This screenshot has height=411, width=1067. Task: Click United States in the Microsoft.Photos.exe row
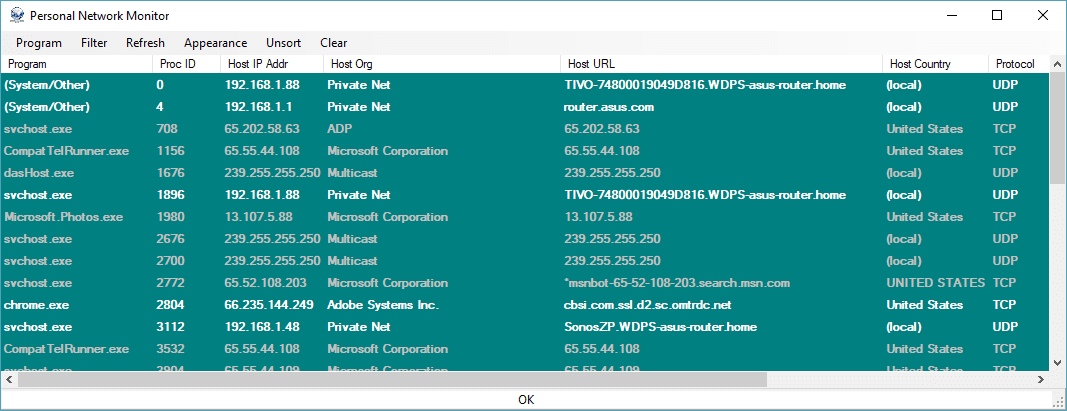pyautogui.click(x=924, y=217)
